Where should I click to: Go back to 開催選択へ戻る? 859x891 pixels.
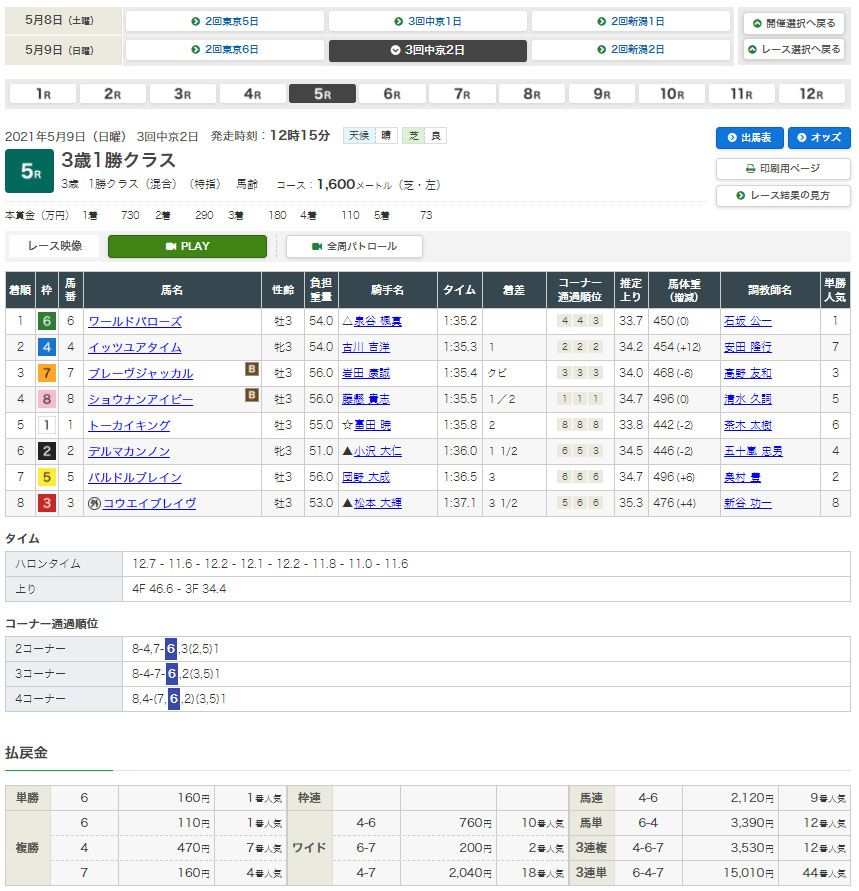794,23
